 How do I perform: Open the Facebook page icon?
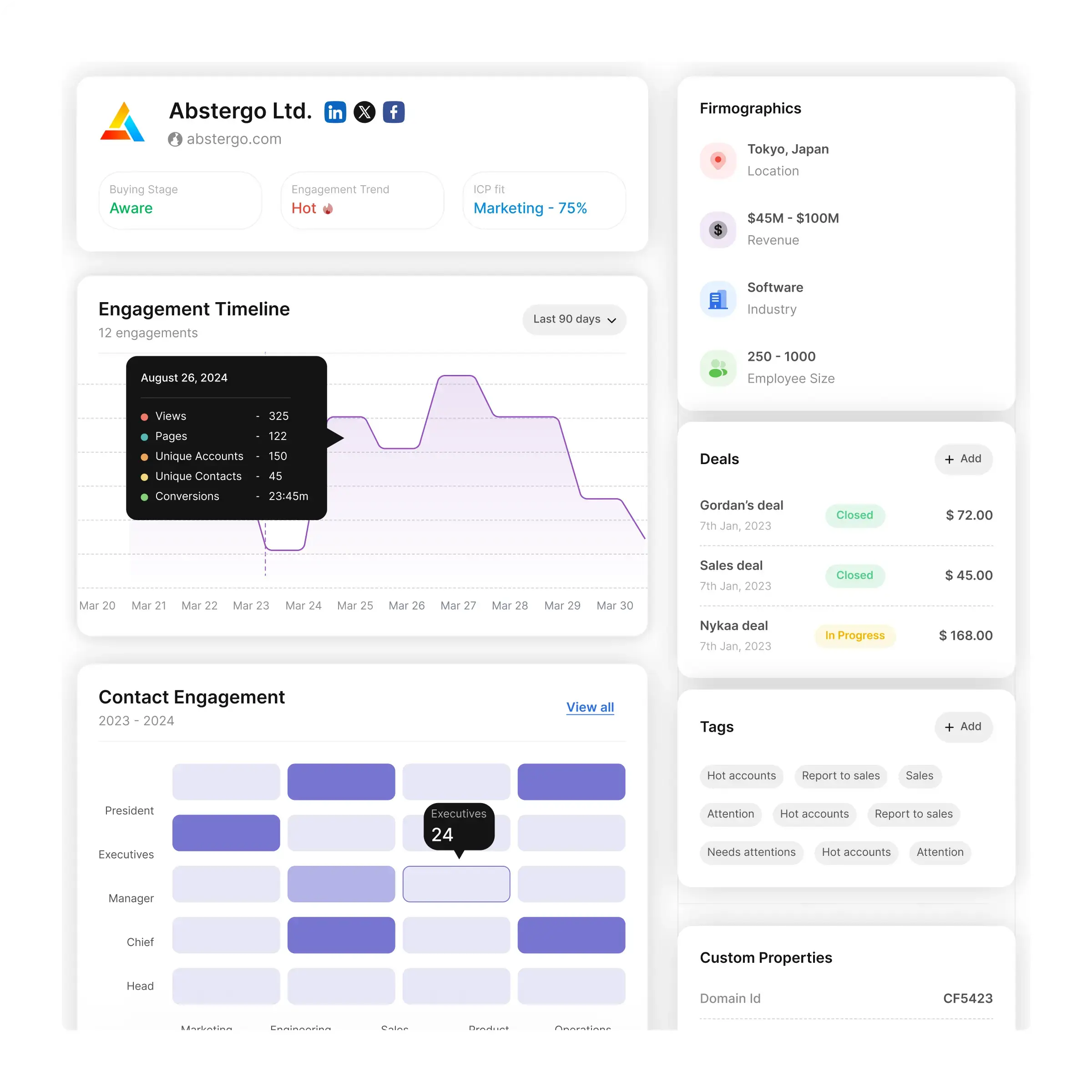point(394,112)
